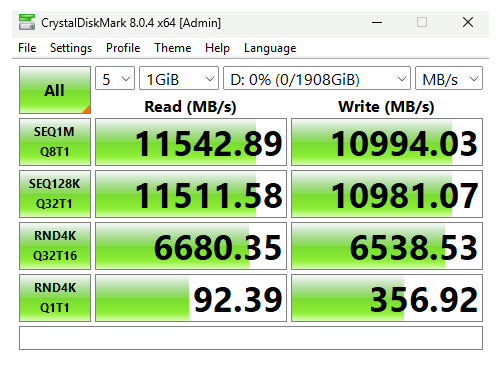Click the SEQ1M read result 11542.89
The image size is (502, 366).
191,142
